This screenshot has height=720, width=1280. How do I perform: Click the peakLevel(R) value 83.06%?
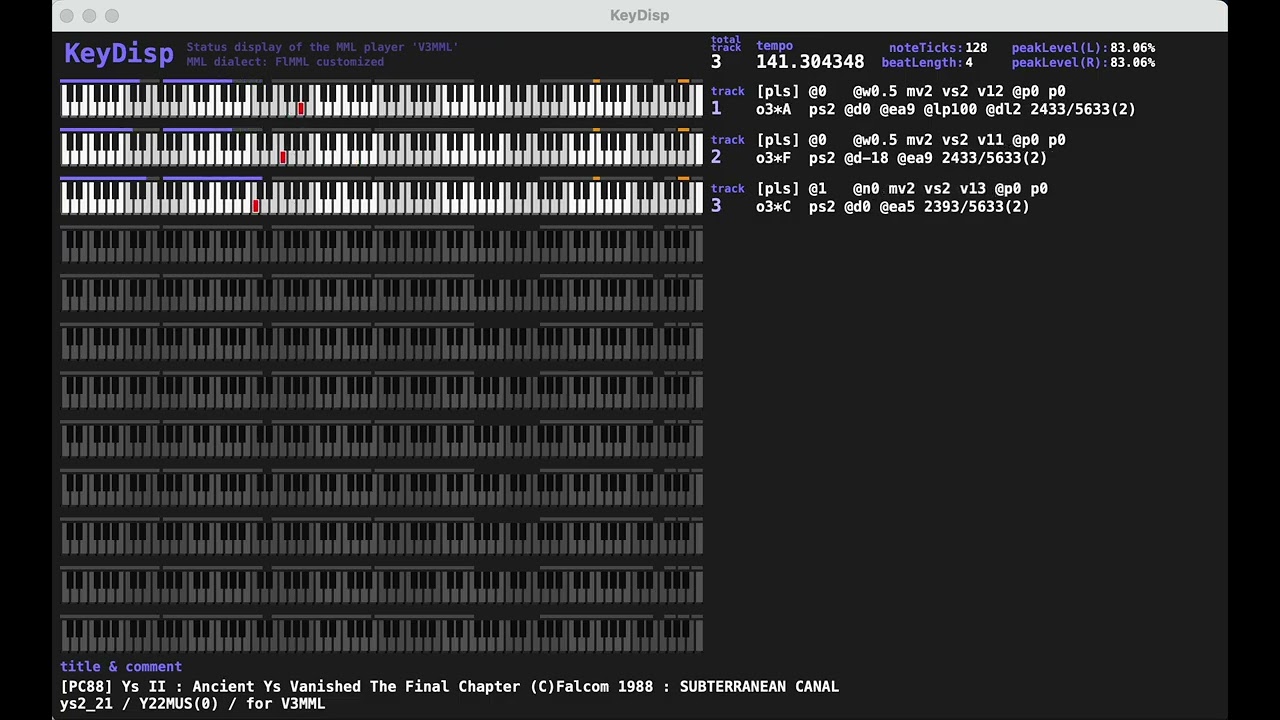pyautogui.click(x=1132, y=62)
